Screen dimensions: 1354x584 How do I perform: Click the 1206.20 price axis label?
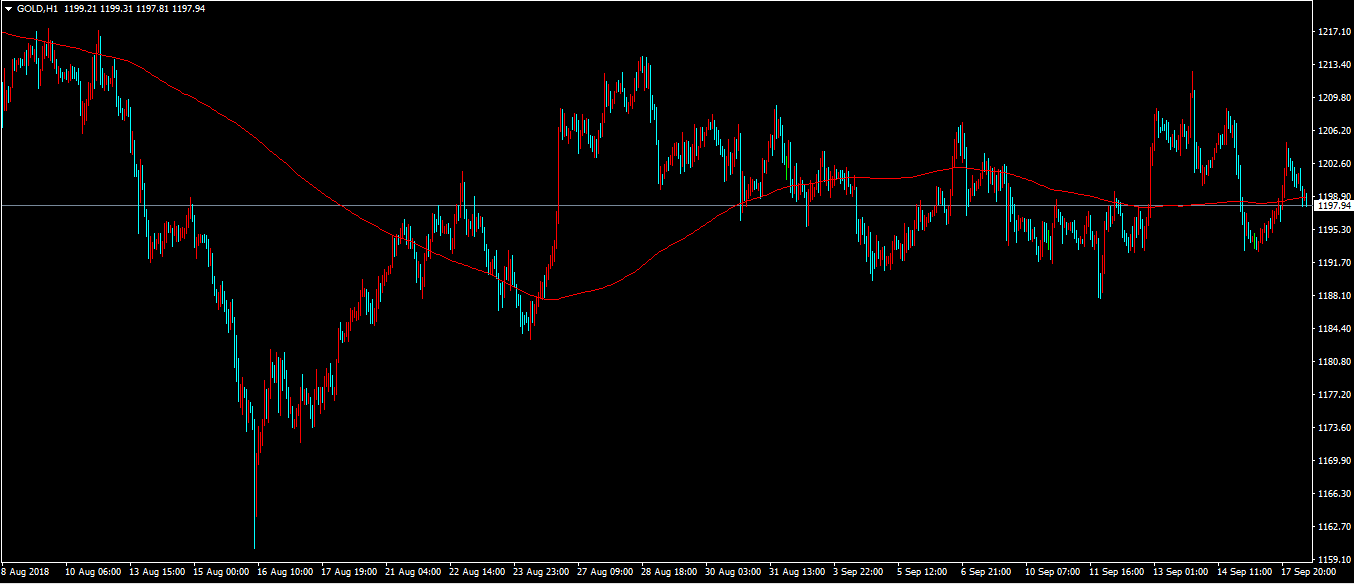coord(1334,131)
